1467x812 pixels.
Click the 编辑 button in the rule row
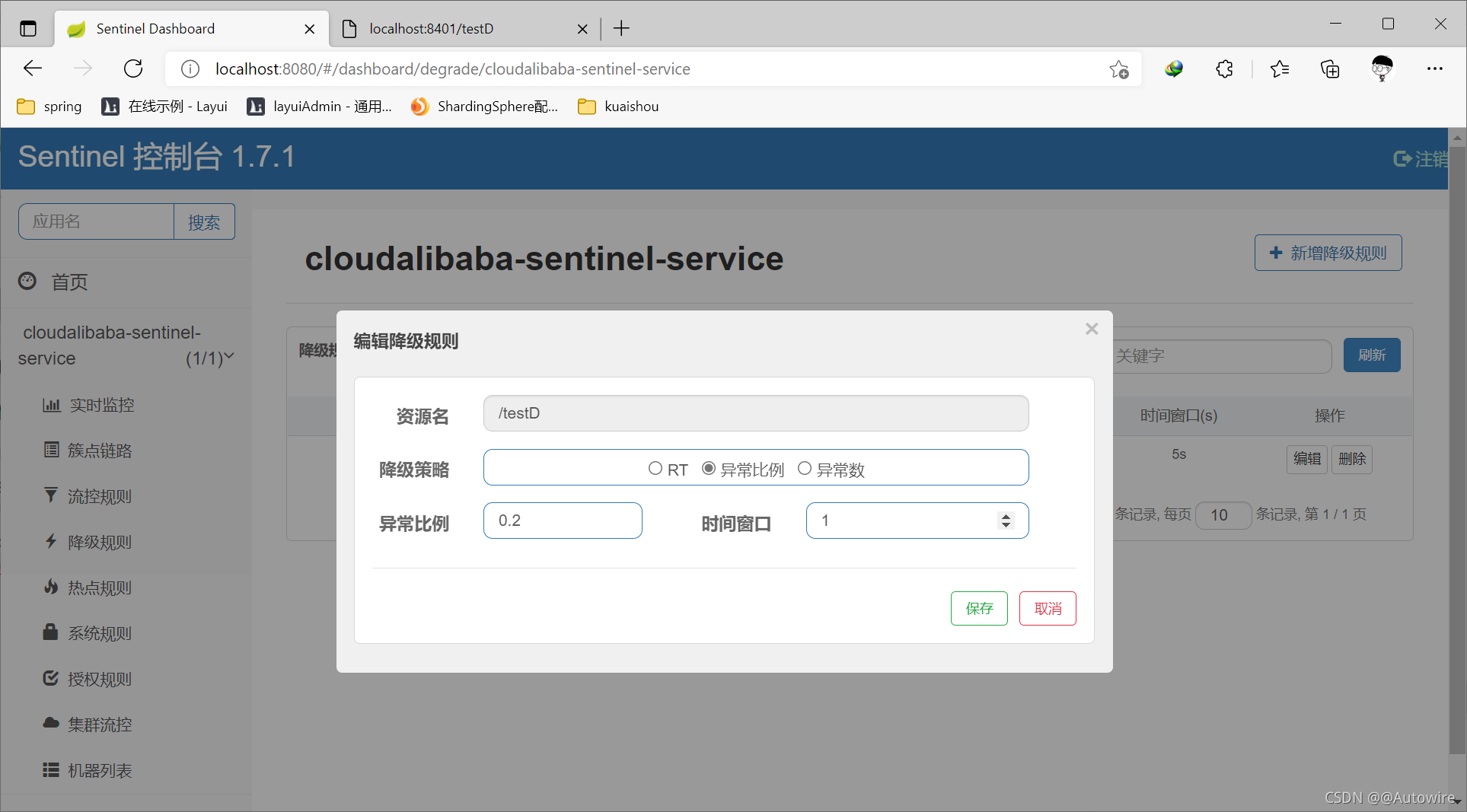[x=1307, y=459]
